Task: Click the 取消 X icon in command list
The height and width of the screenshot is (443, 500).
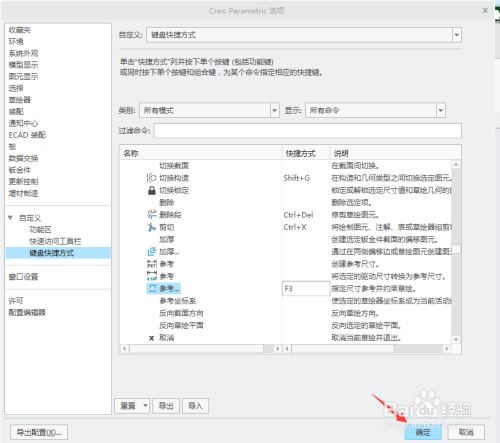Action: [152, 338]
